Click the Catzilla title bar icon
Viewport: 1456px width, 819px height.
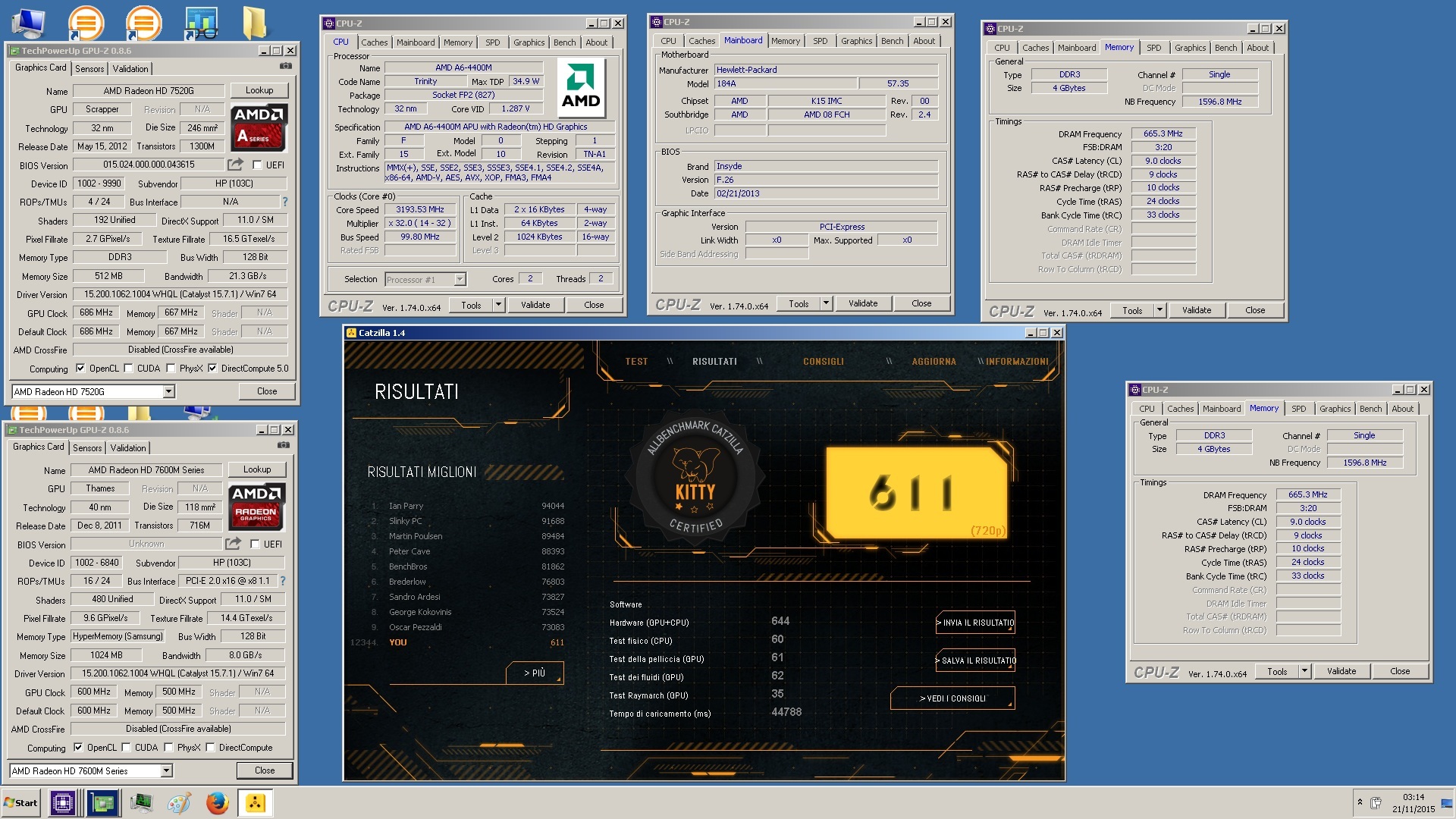point(351,332)
